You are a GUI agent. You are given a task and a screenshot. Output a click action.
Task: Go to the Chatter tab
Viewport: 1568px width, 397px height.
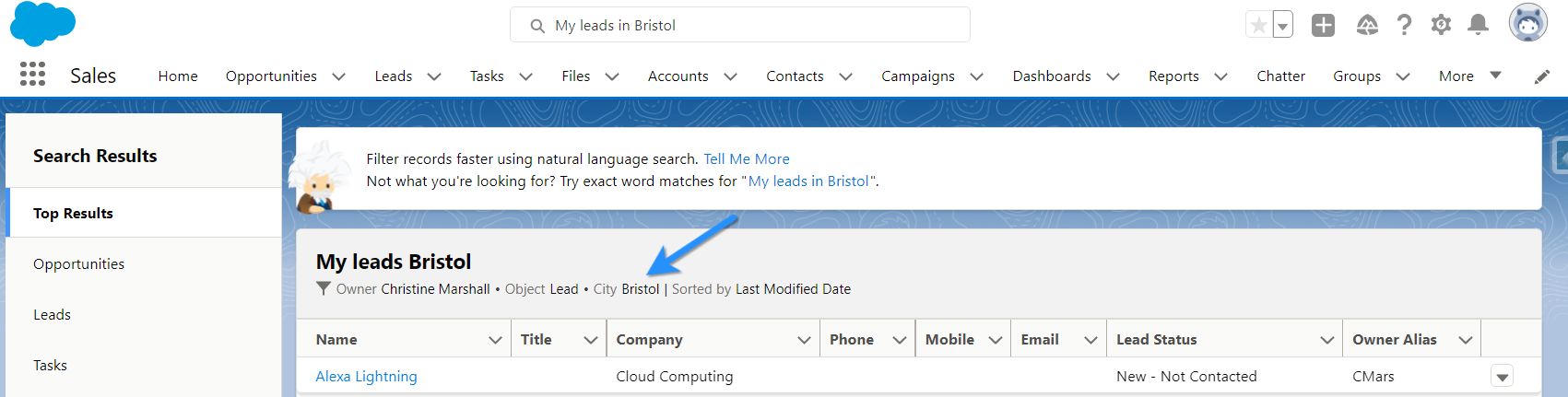point(1280,76)
